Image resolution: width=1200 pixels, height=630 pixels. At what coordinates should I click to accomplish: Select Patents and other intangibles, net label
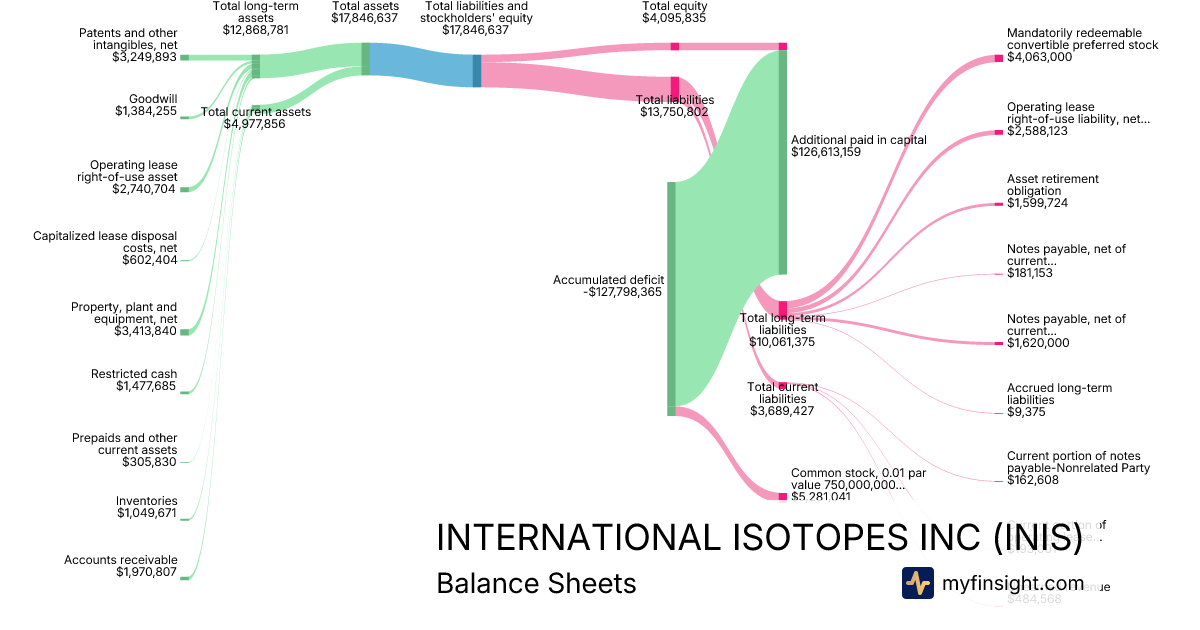click(127, 45)
